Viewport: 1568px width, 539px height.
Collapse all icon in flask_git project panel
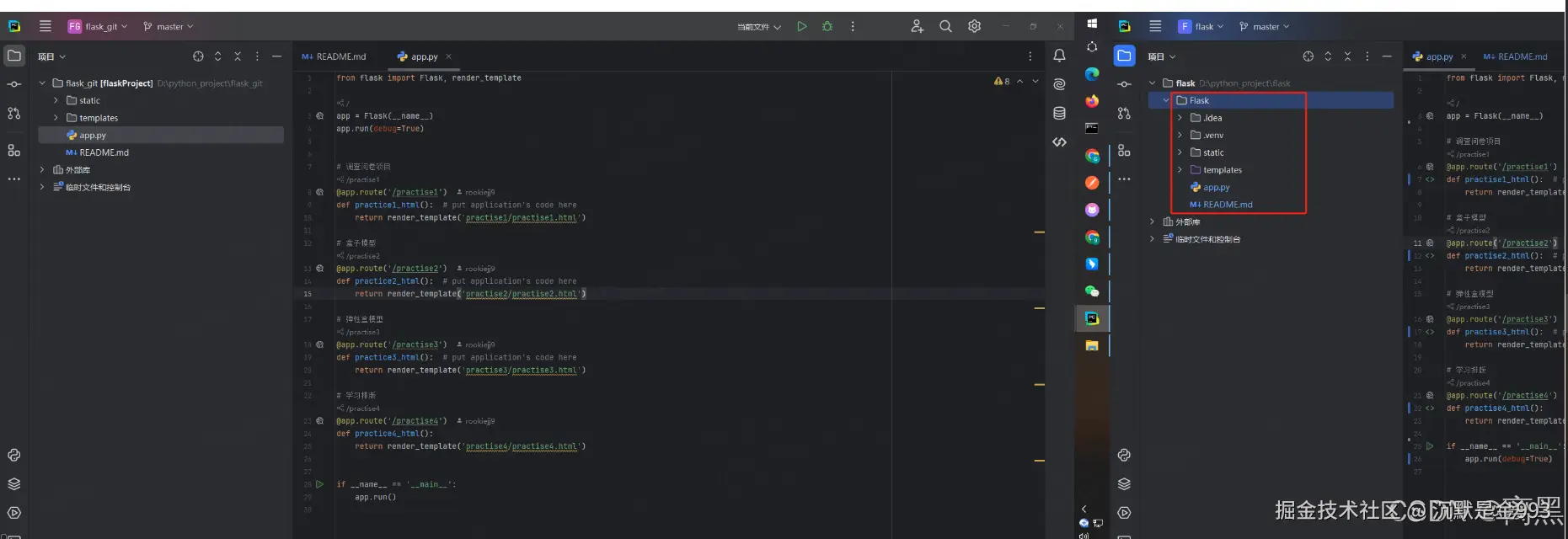pyautogui.click(x=238, y=56)
